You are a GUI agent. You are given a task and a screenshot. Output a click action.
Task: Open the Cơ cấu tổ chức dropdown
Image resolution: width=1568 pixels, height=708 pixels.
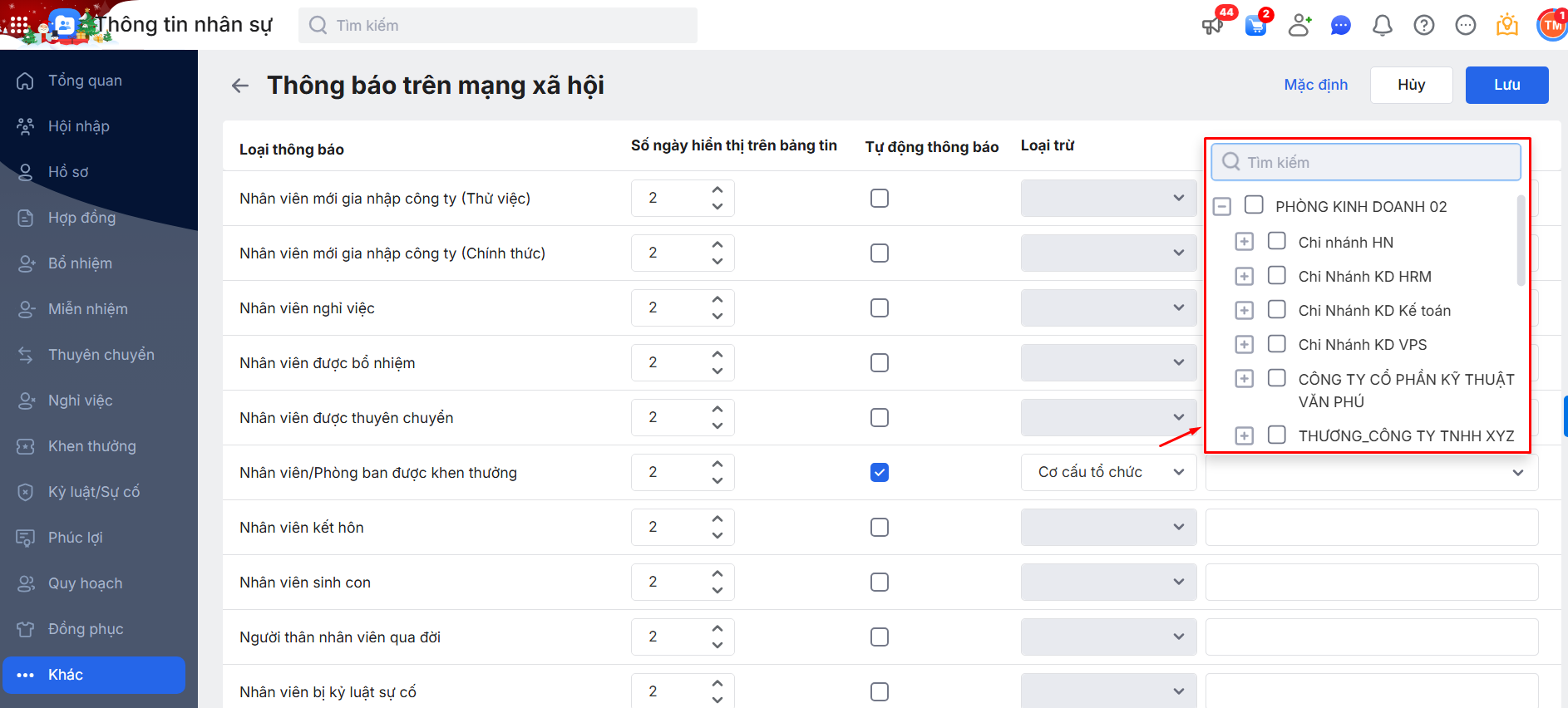1108,473
